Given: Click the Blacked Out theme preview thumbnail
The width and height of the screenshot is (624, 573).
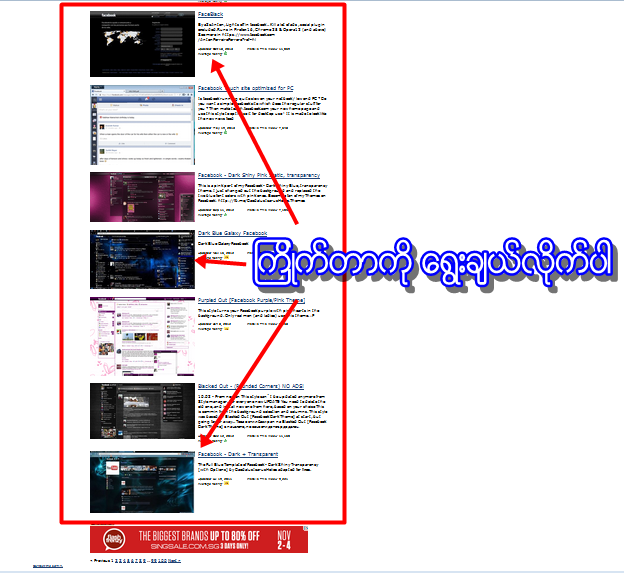Looking at the screenshot, I should (x=142, y=411).
